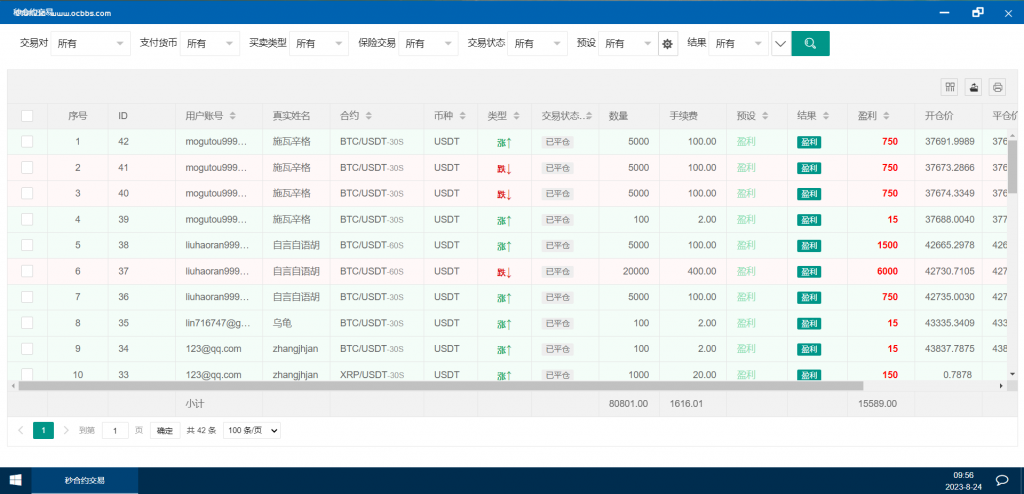
Task: Go to previous page arrow
Action: pyautogui.click(x=20, y=430)
